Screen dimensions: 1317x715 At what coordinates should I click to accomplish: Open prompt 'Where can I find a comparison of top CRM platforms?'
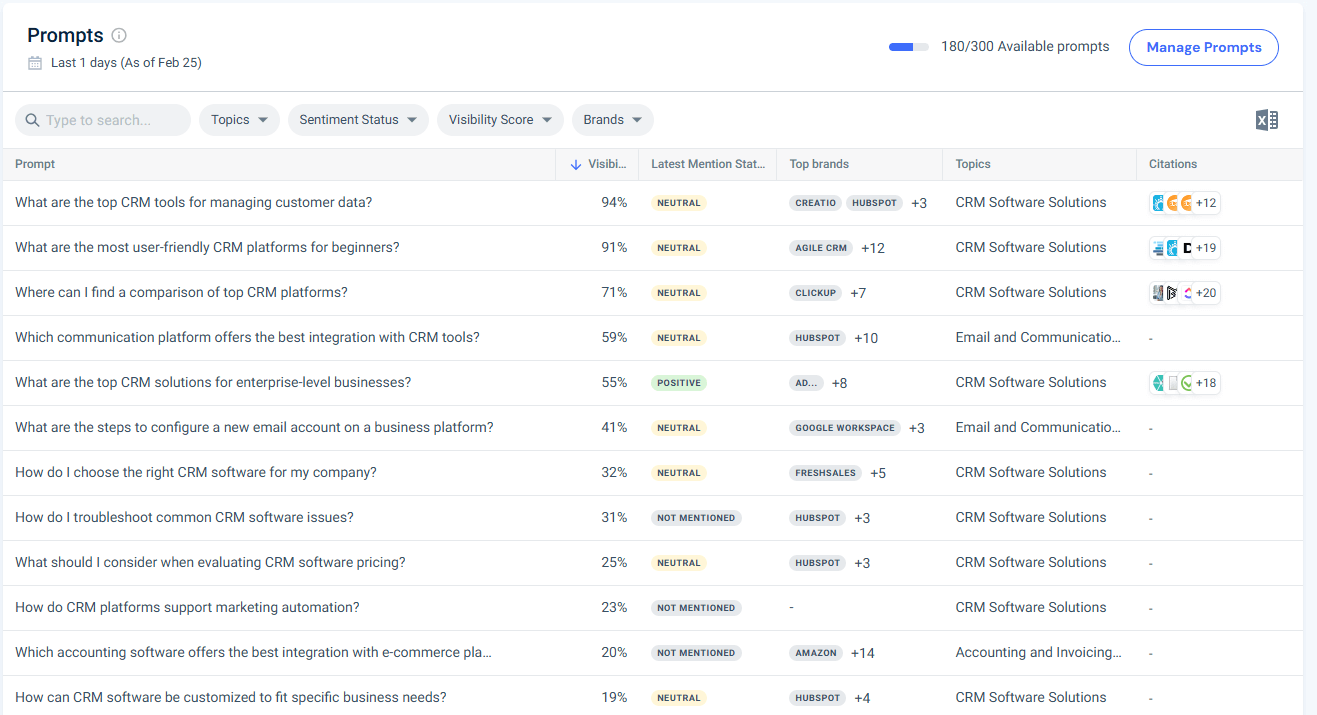(x=181, y=293)
